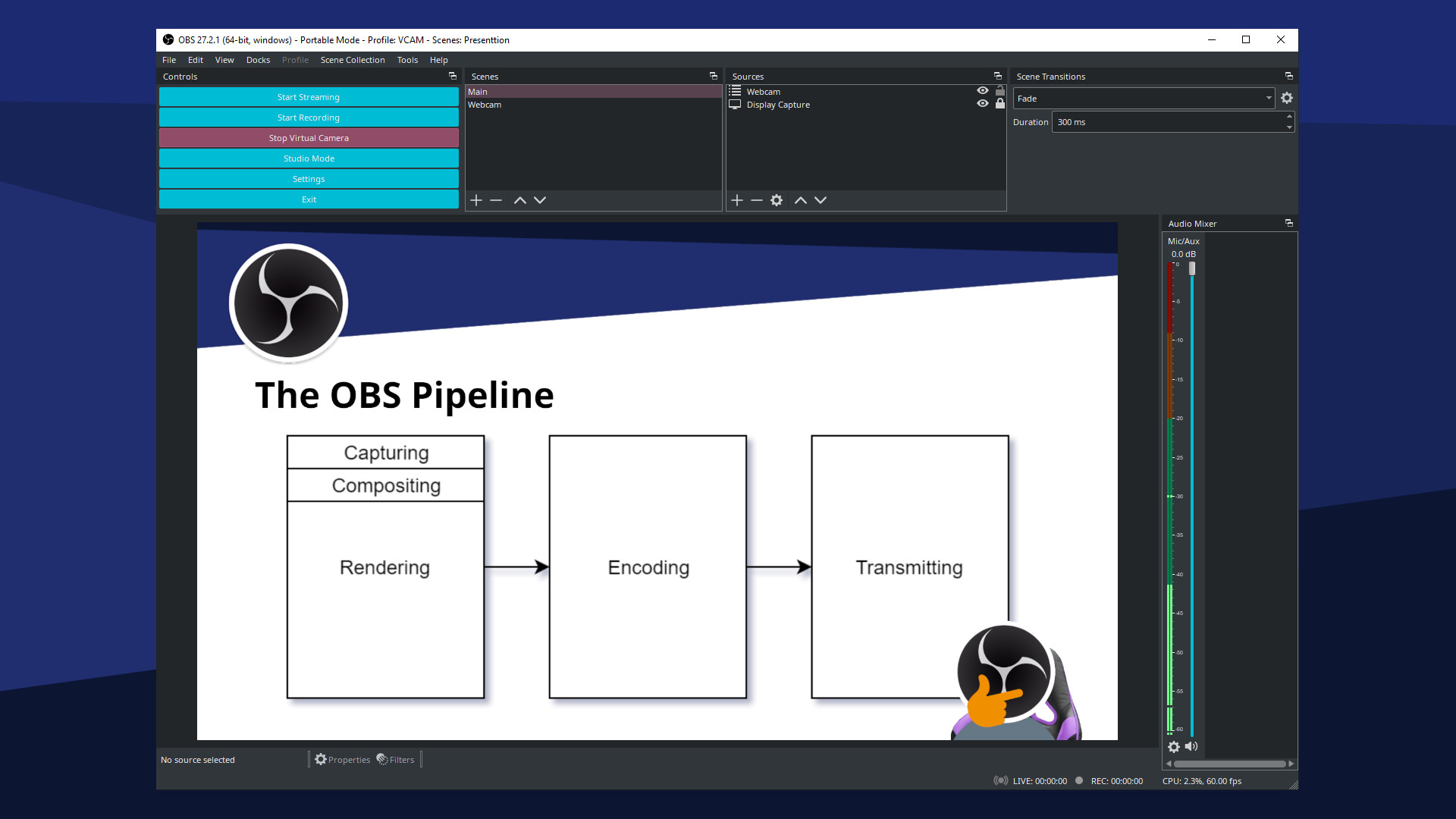Open the Properties of selected source

pos(343,759)
